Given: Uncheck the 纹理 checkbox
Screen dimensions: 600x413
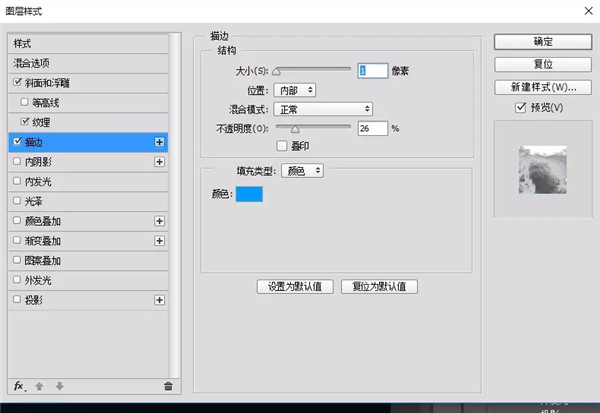Looking at the screenshot, I should click(x=25, y=122).
